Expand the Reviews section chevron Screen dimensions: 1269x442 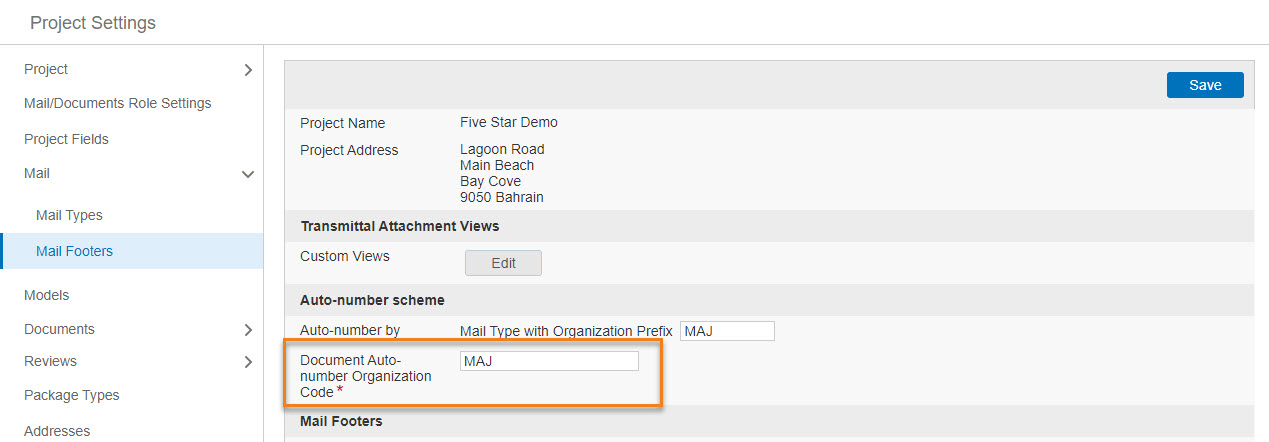[x=248, y=362]
